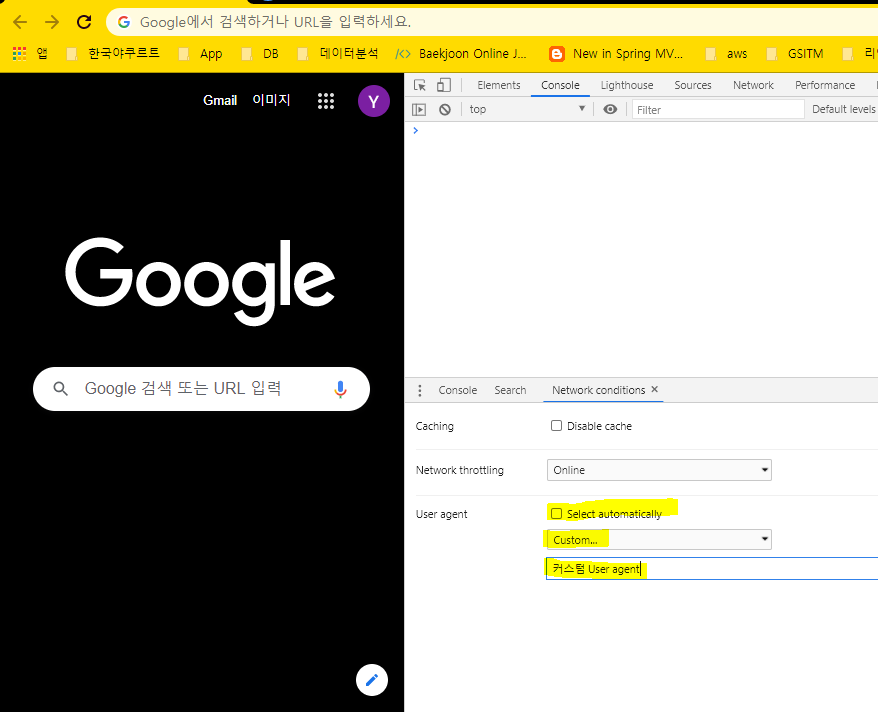The image size is (878, 712).
Task: Open the Google apps grid launcher
Action: tap(326, 101)
